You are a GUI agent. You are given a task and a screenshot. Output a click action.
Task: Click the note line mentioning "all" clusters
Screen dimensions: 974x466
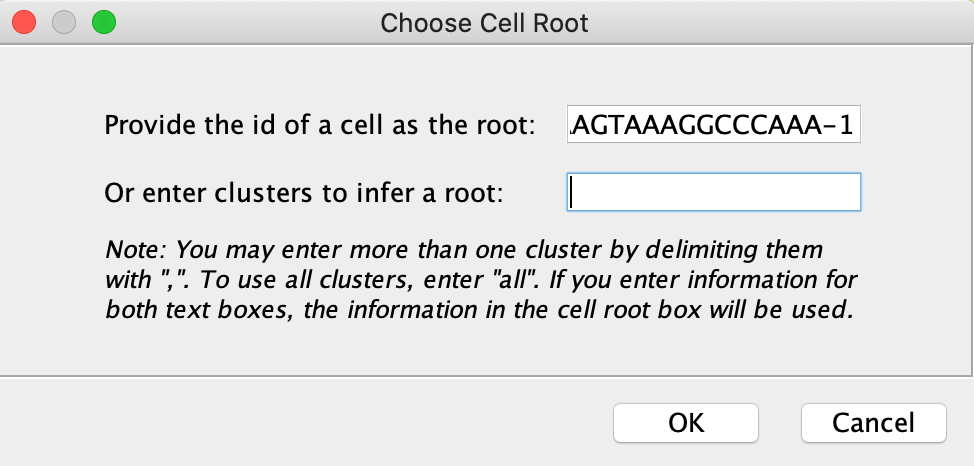coord(481,280)
